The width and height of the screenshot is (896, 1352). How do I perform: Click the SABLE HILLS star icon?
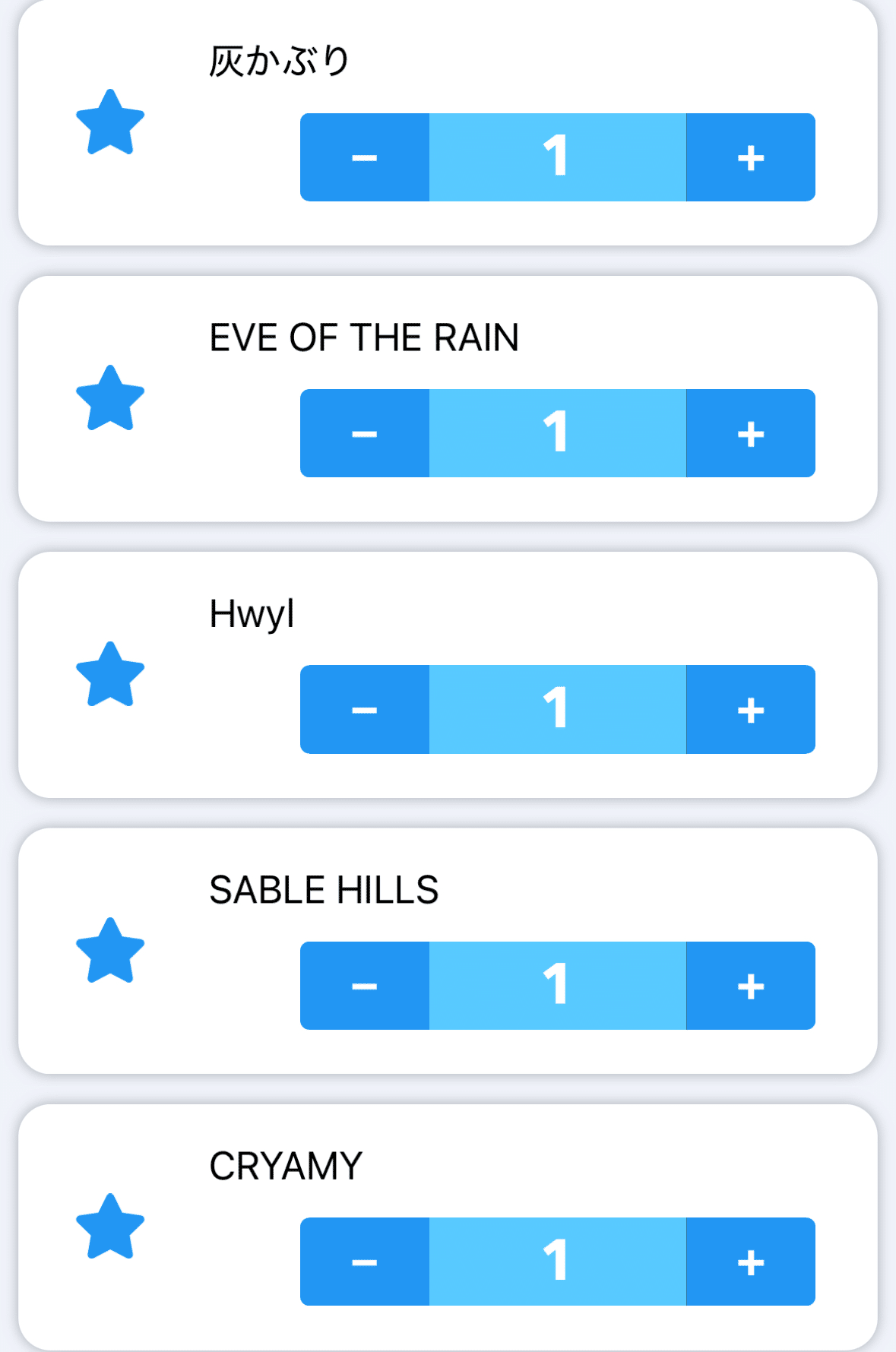point(110,951)
